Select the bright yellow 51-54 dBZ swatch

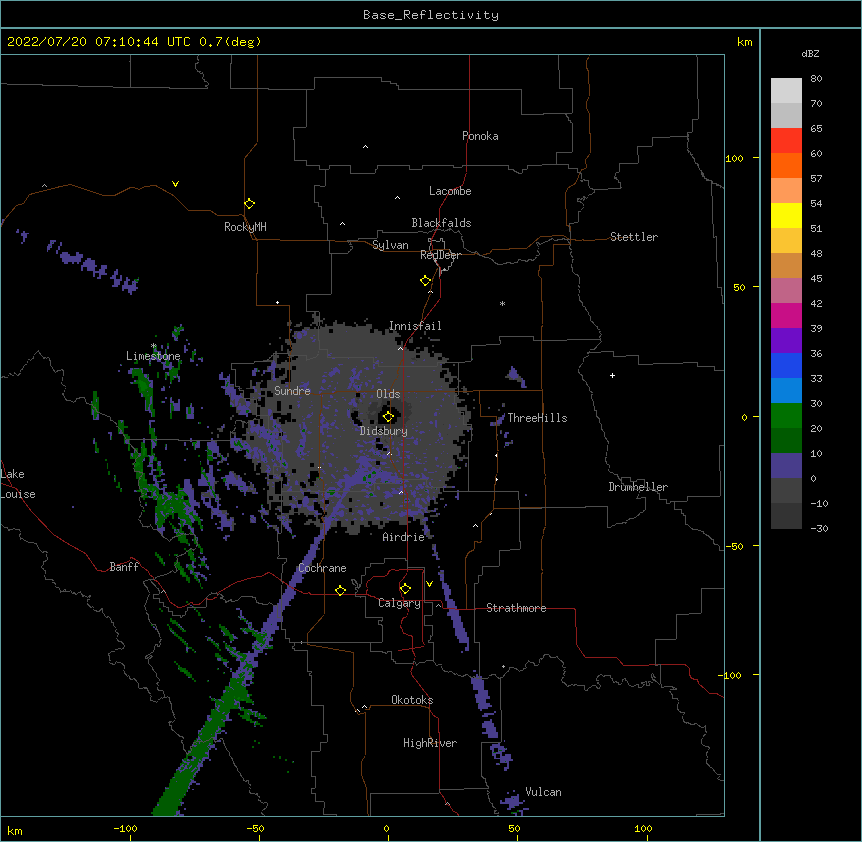786,215
